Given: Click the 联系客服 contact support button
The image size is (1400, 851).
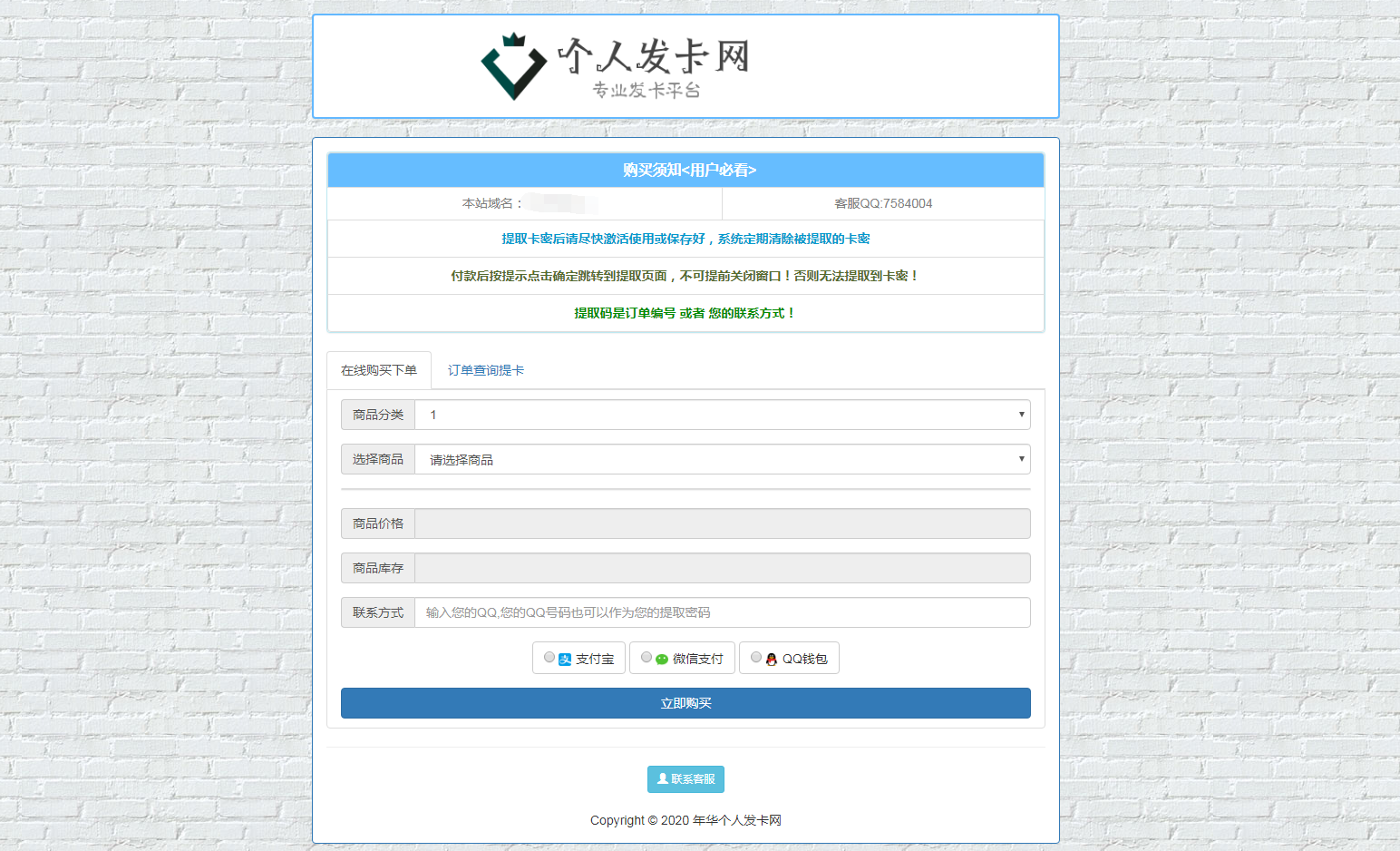Looking at the screenshot, I should 685,778.
